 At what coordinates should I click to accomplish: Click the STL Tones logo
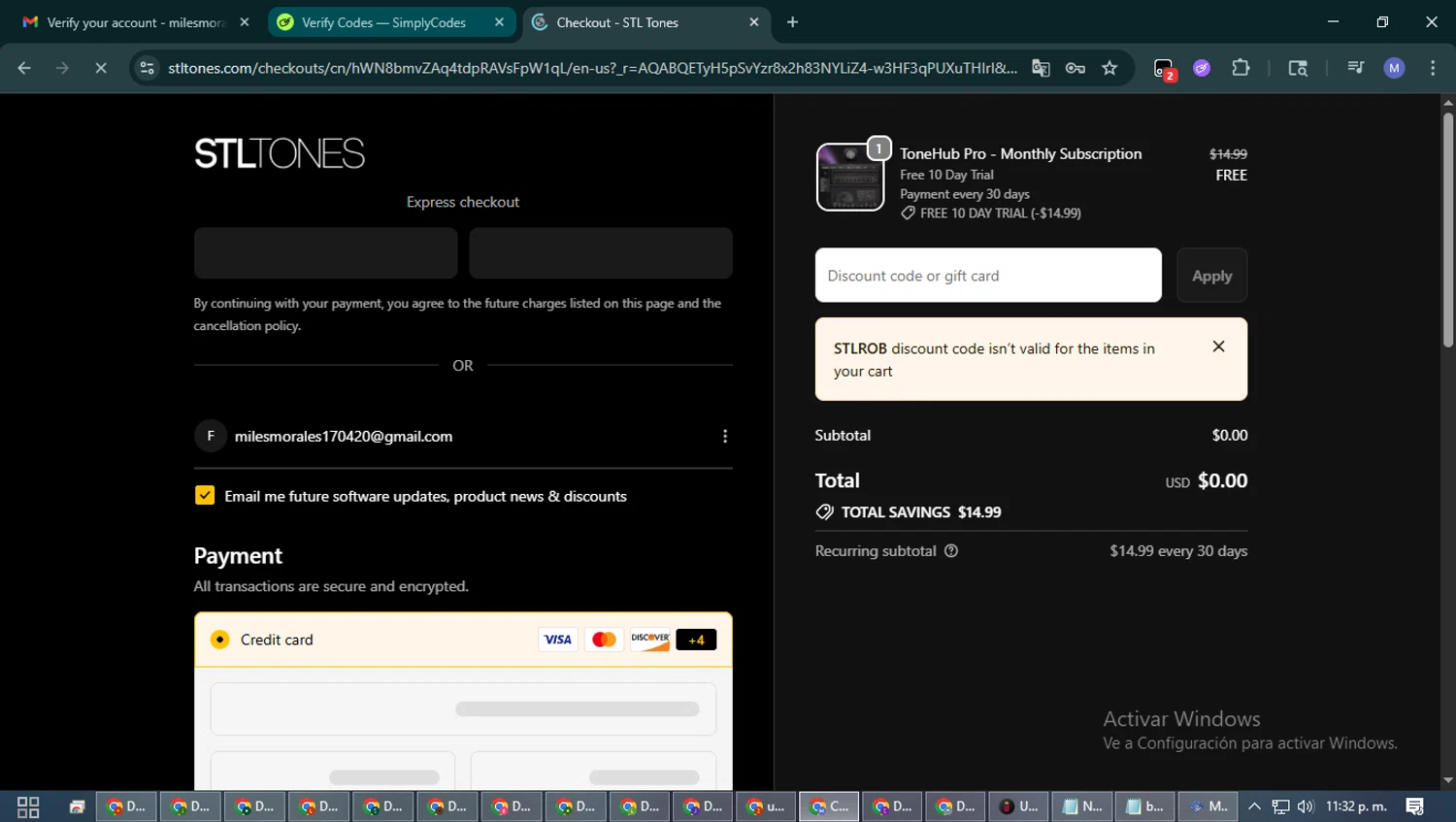tap(280, 153)
